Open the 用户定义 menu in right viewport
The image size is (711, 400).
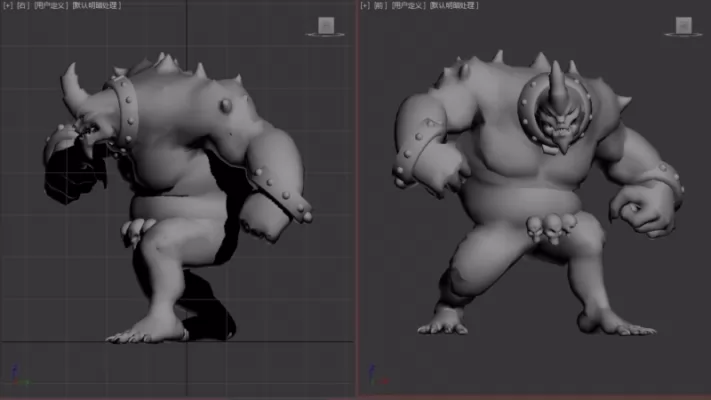[408, 5]
